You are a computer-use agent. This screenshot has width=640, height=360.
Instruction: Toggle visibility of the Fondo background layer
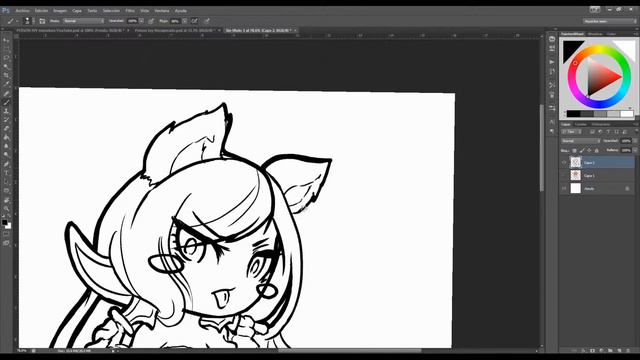(x=564, y=188)
